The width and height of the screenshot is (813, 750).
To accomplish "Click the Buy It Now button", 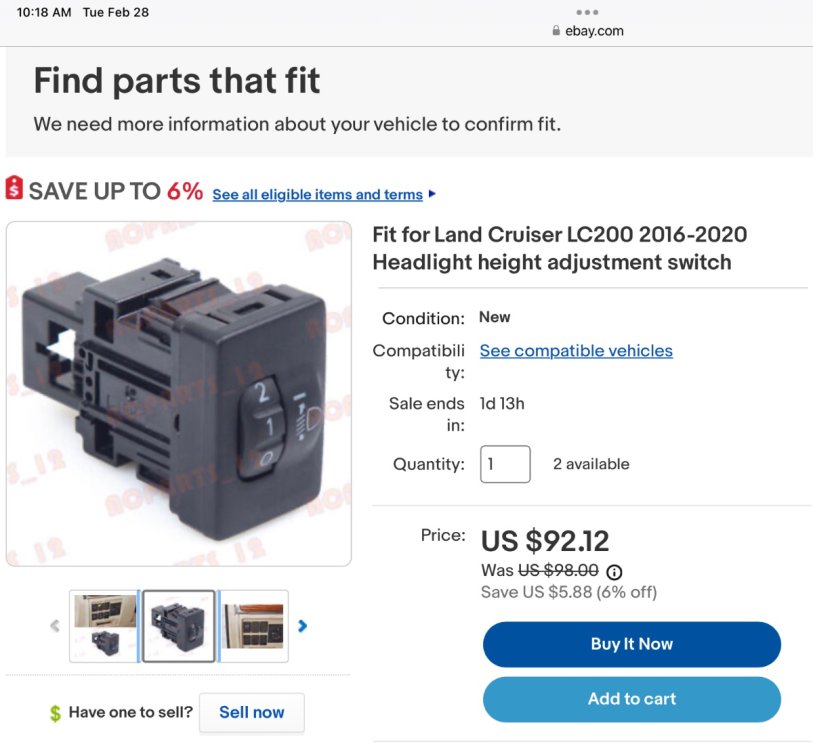I will (632, 644).
